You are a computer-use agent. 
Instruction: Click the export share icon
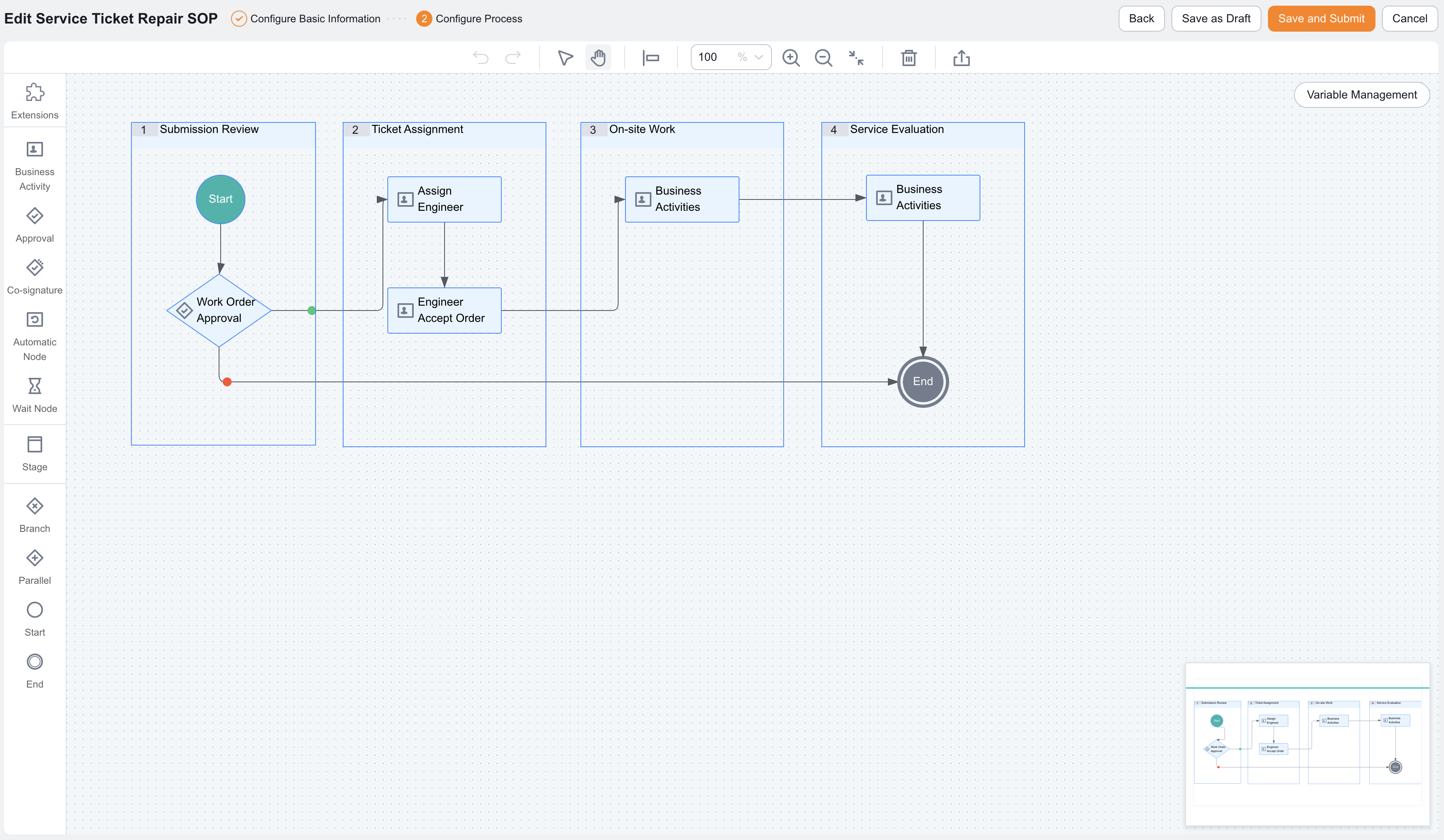[x=962, y=57]
